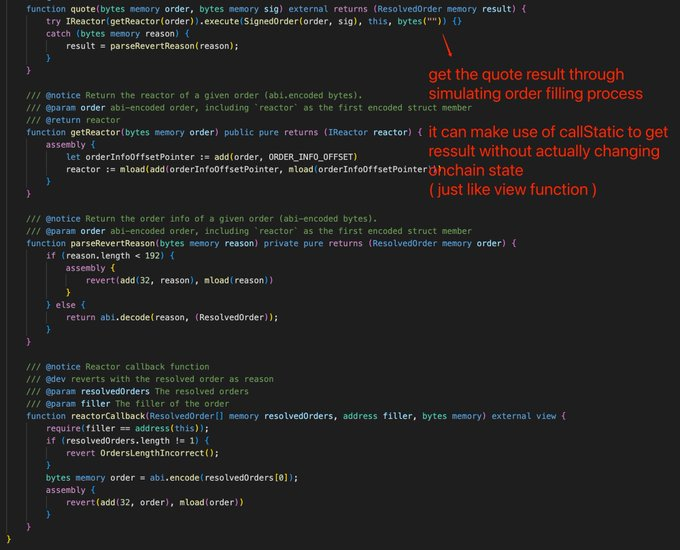The height and width of the screenshot is (550, 680).
Task: Click 'revert(add(32, reason), mload(reason))' line
Action: click(x=179, y=281)
